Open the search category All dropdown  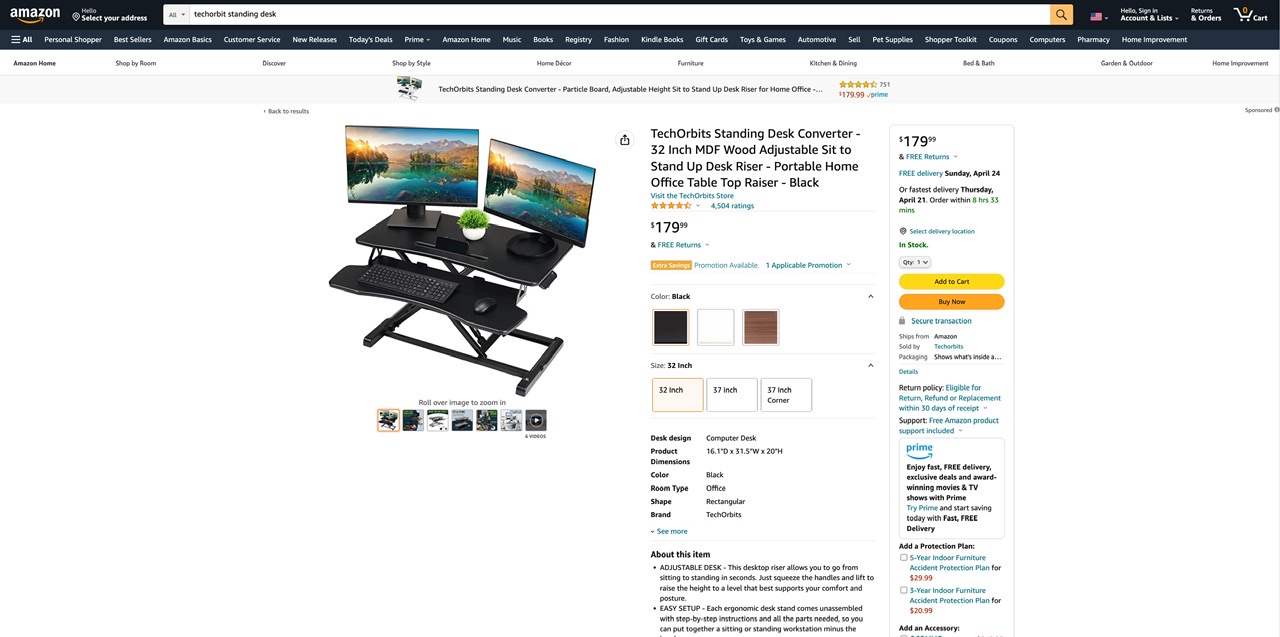pyautogui.click(x=177, y=15)
